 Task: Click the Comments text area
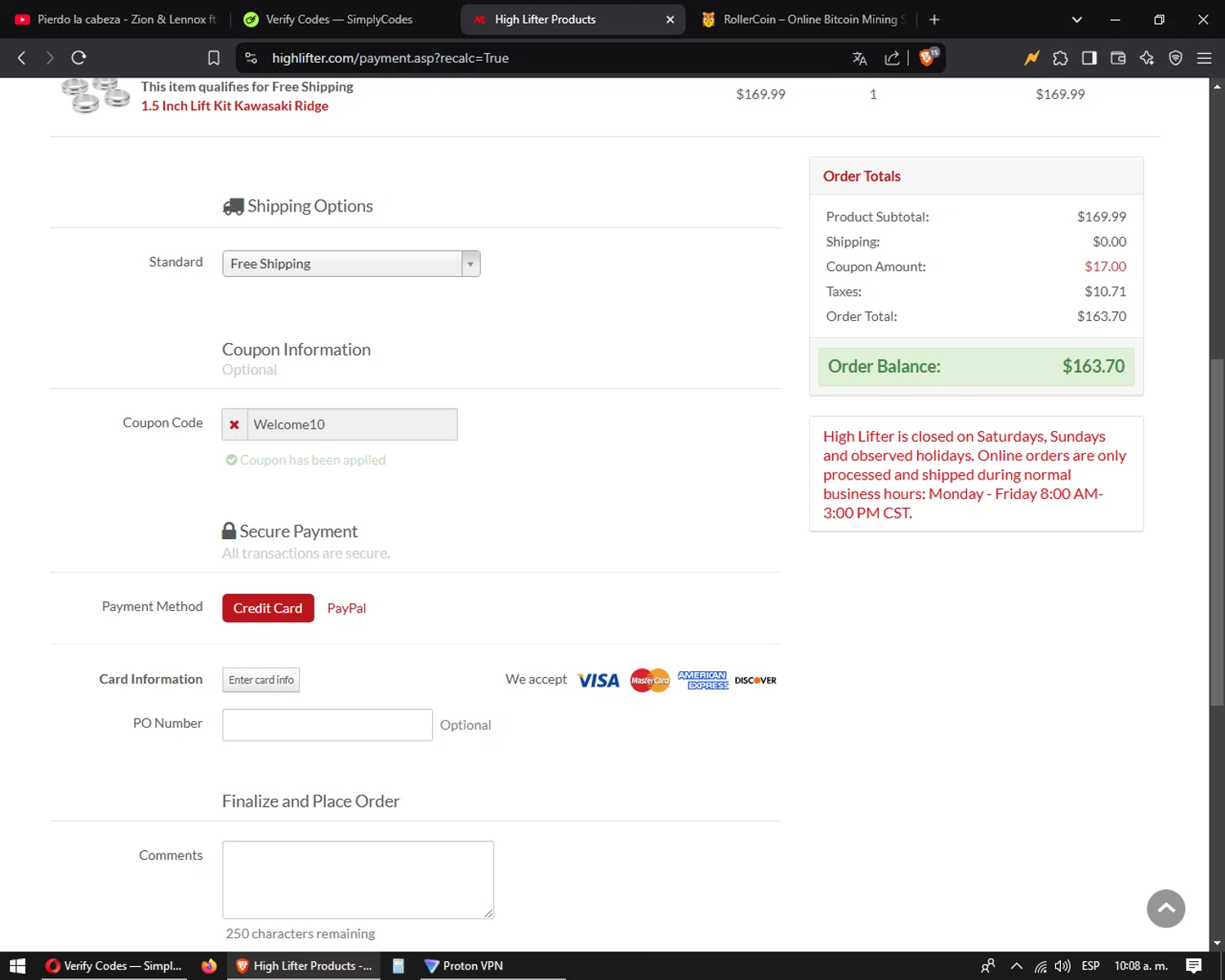pos(358,880)
